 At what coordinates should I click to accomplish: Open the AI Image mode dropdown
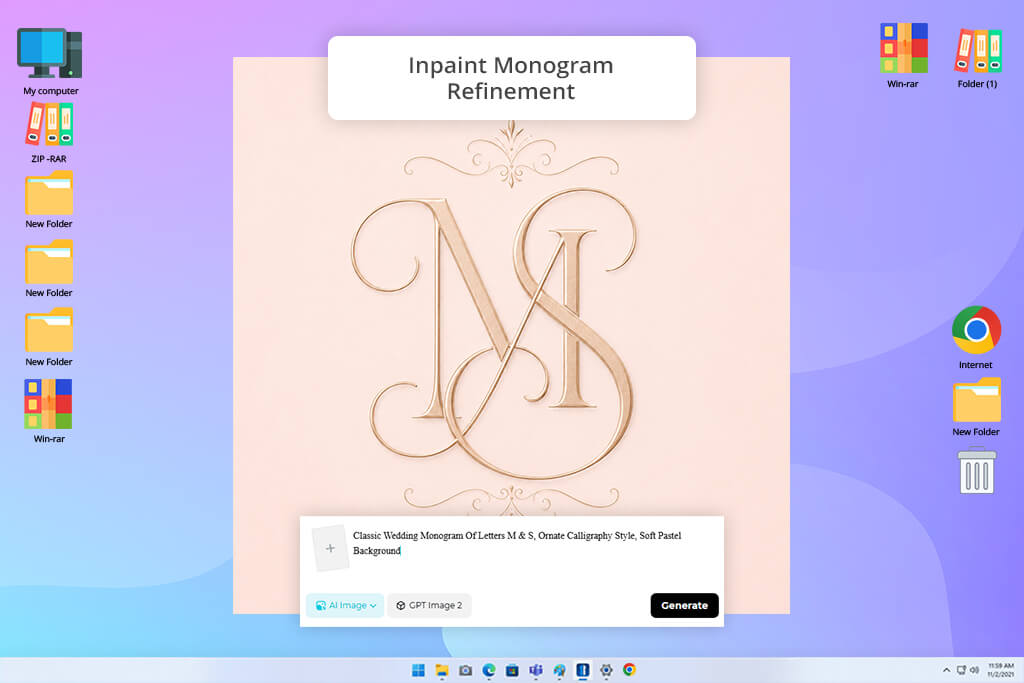pyautogui.click(x=345, y=605)
